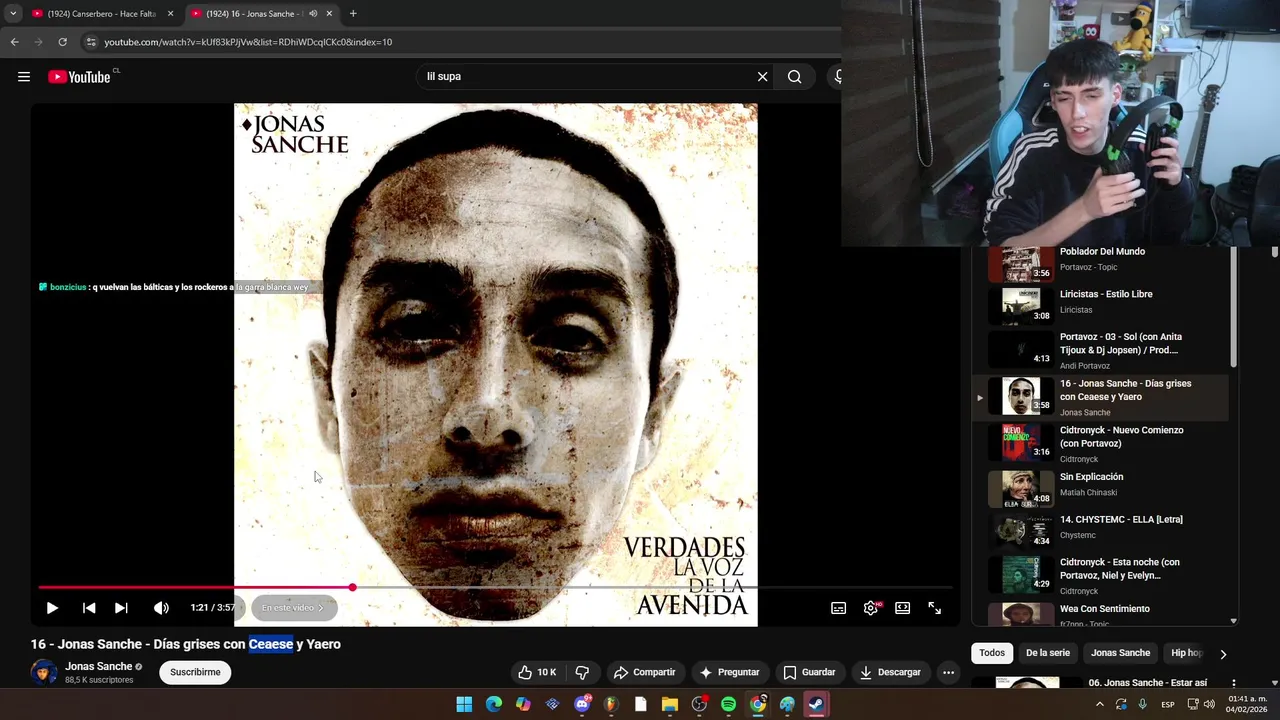
Task: Click the search magnifier button
Action: (794, 77)
